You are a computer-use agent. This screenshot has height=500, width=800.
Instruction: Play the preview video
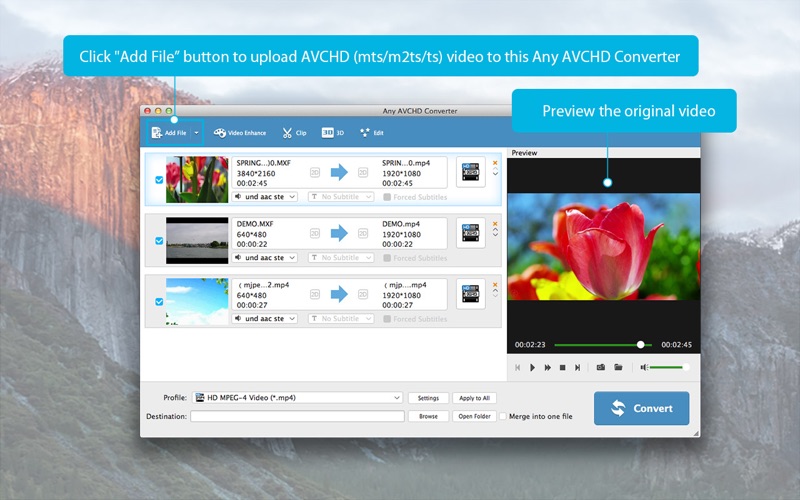coord(532,367)
